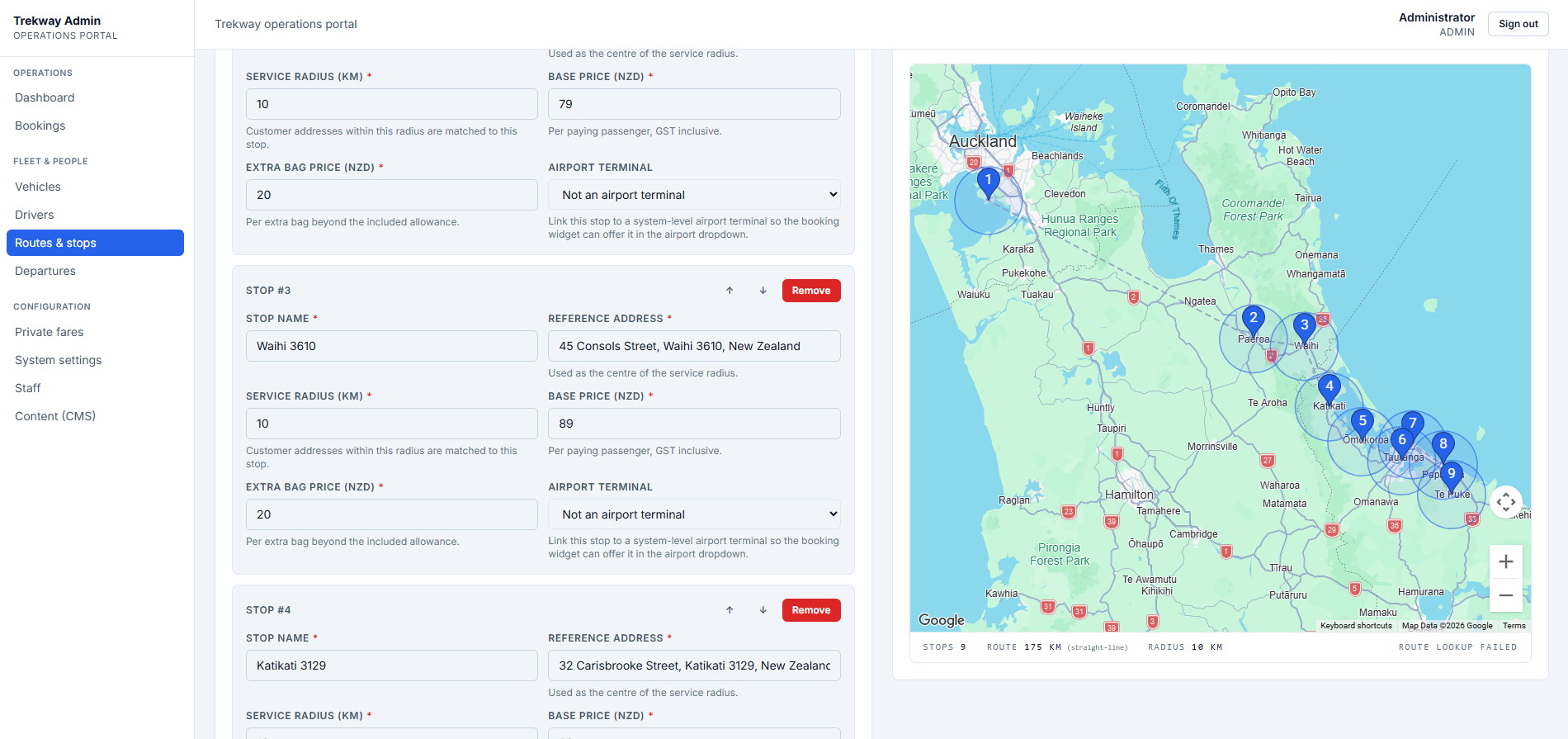Edit base price field showing 79
1568x739 pixels.
[x=694, y=104]
